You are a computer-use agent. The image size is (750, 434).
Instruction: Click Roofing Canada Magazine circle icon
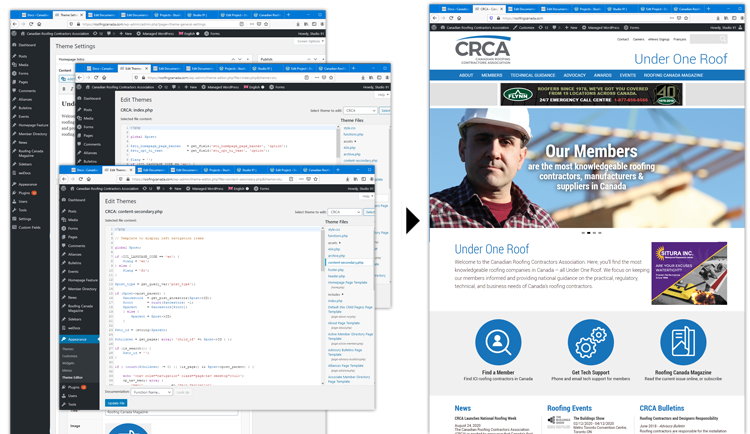click(x=683, y=343)
